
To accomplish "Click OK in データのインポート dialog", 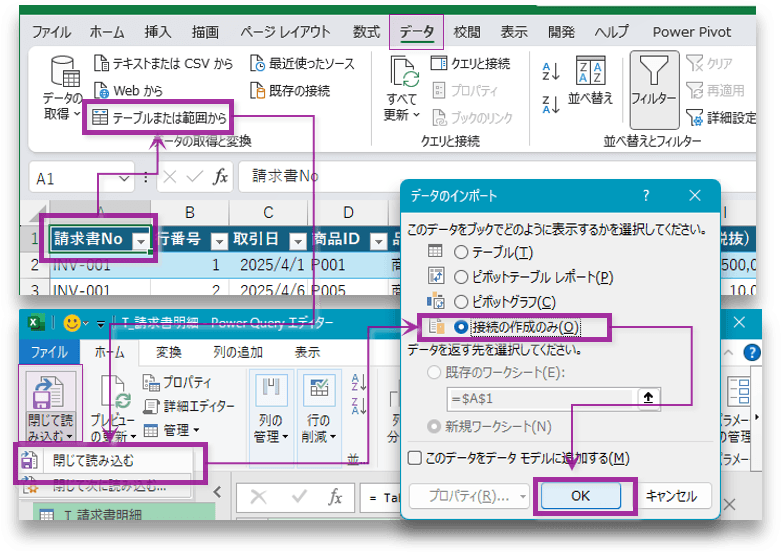I will pos(580,496).
